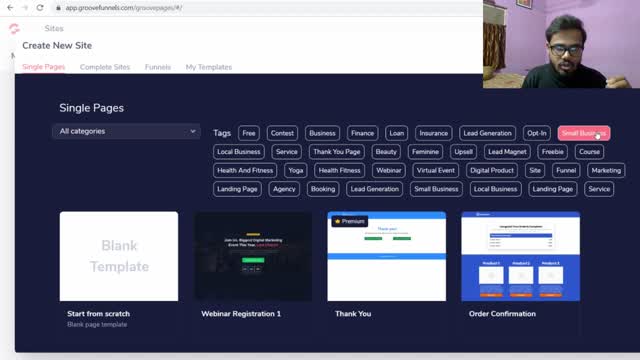
Task: Filter by the Contest tag
Action: click(282, 133)
